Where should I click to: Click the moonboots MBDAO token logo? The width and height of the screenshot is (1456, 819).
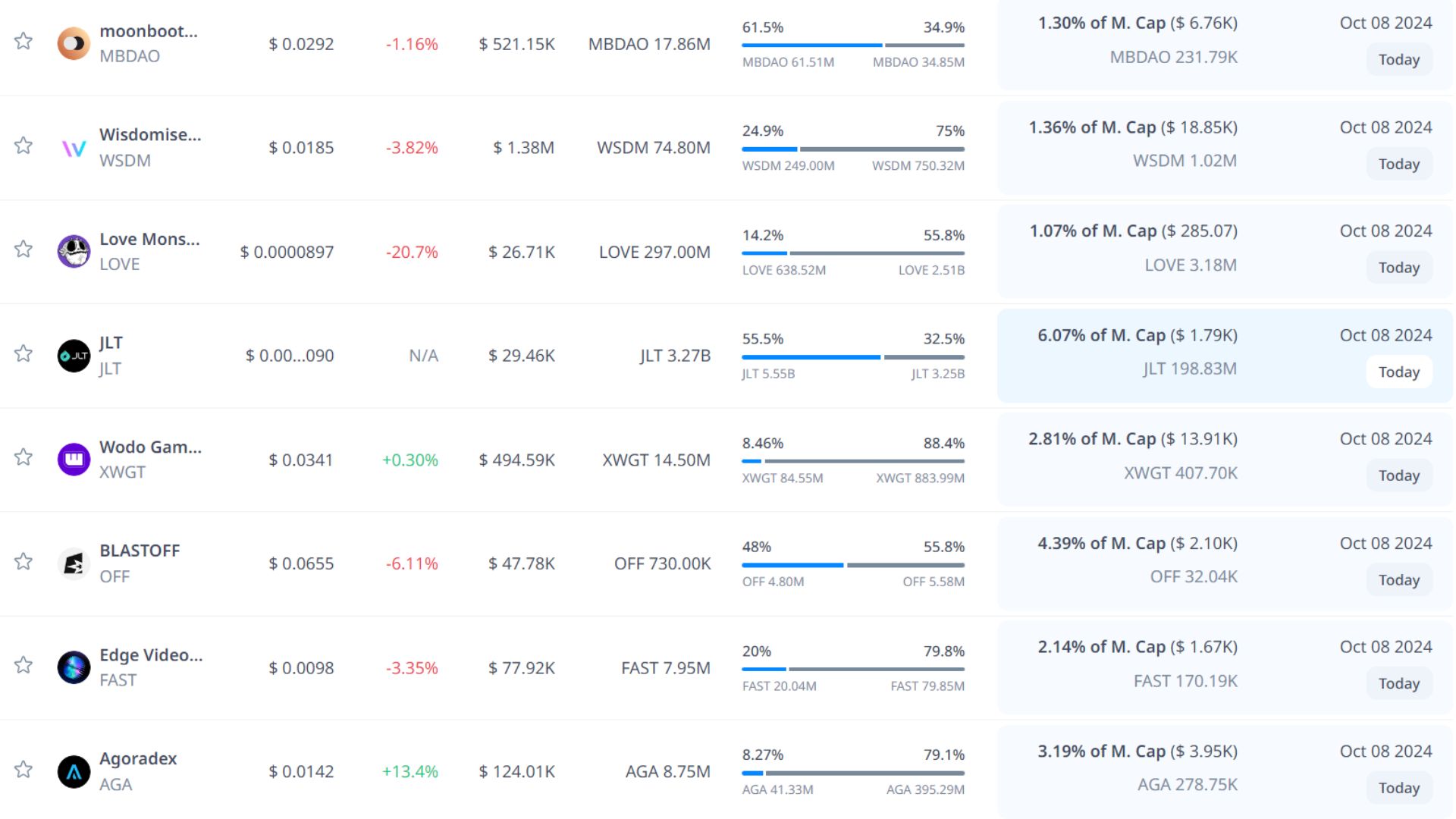74,43
